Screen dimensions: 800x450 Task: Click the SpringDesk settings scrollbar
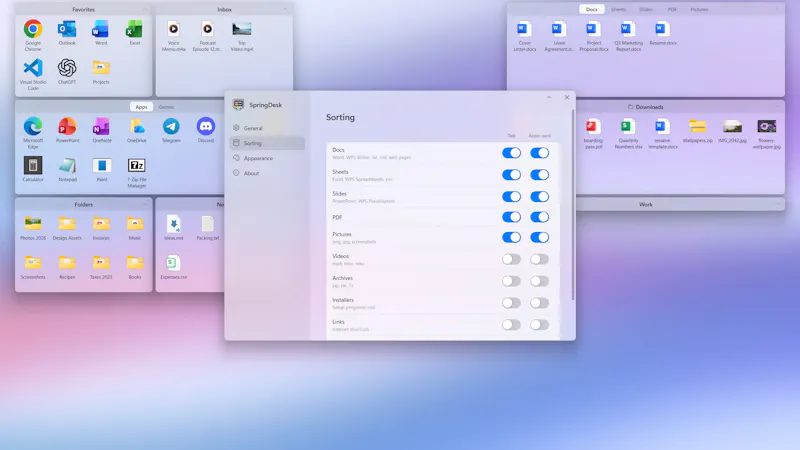click(x=573, y=204)
